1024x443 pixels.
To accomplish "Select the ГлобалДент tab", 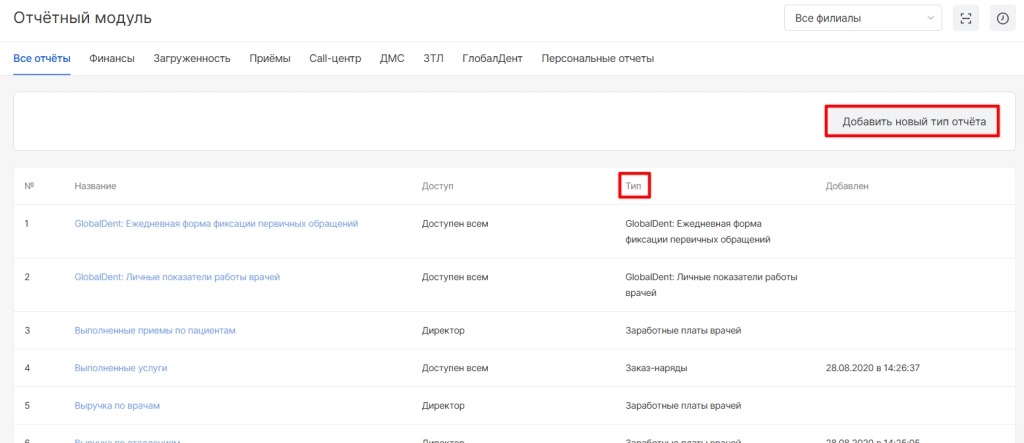I will (492, 58).
